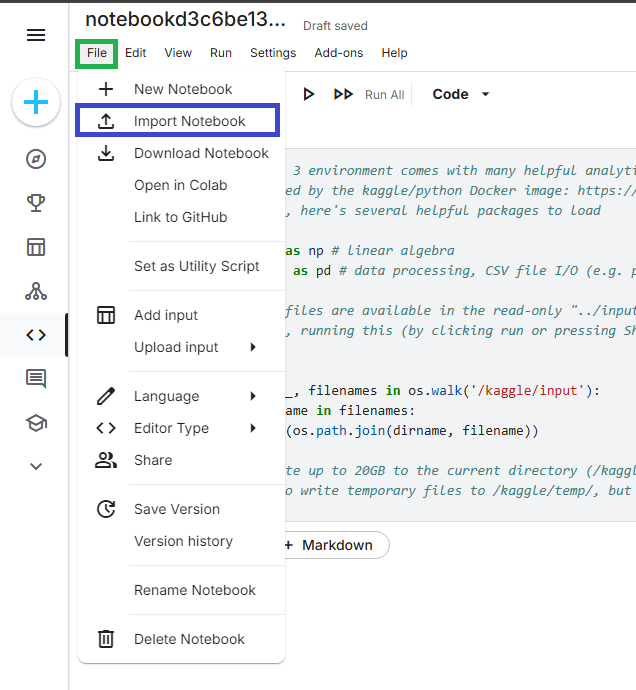Open the Help menu
This screenshot has height=690, width=636.
(x=394, y=53)
